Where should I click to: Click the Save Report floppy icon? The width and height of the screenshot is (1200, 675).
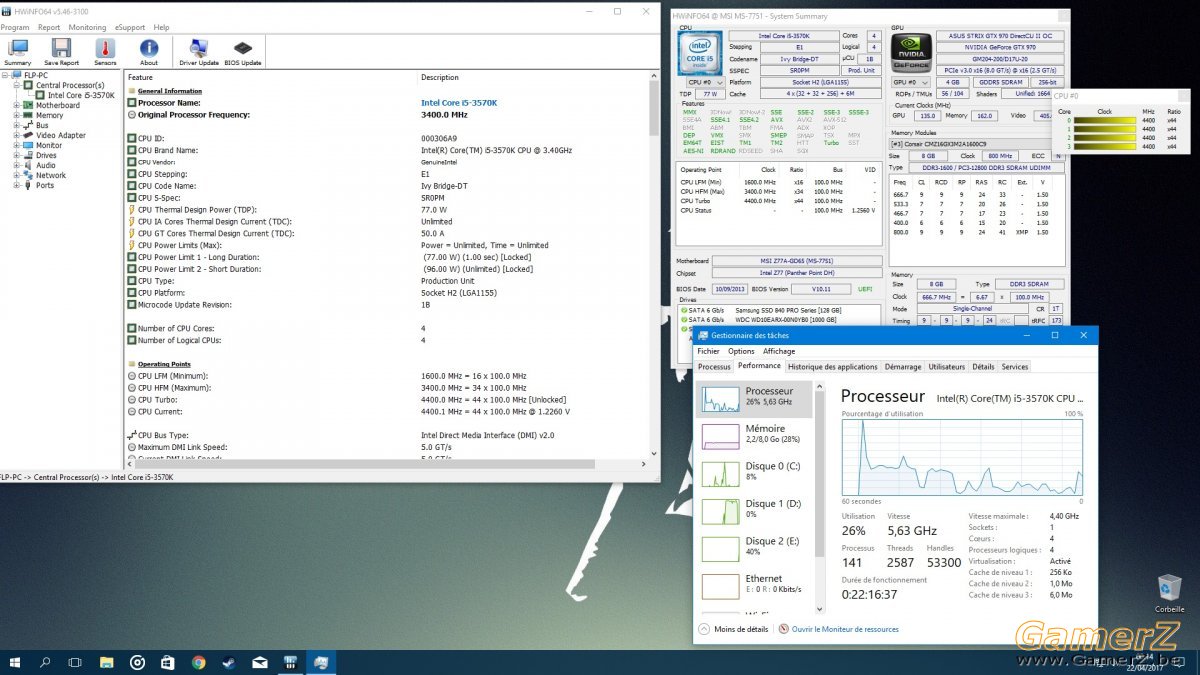[61, 48]
